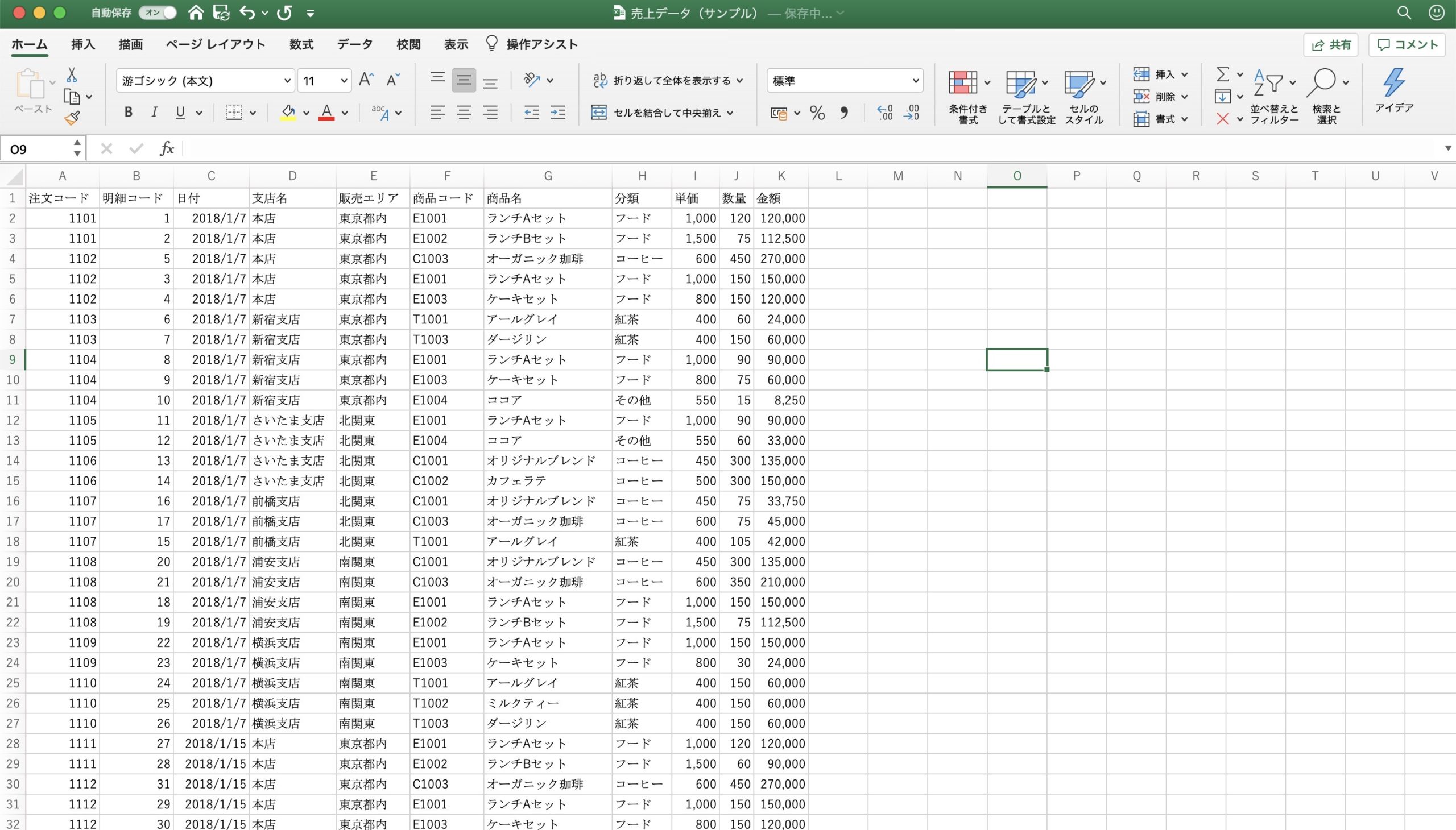The width and height of the screenshot is (1456, 830).
Task: Apply the red font color
Action: (326, 113)
